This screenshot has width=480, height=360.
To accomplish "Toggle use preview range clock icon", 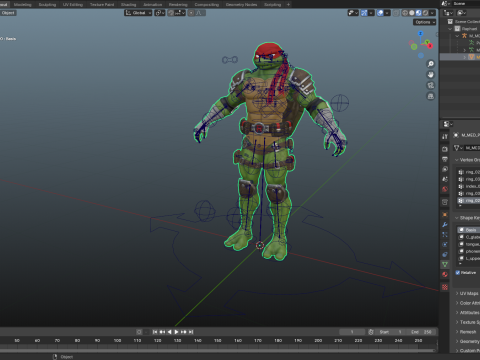I will coord(371,332).
